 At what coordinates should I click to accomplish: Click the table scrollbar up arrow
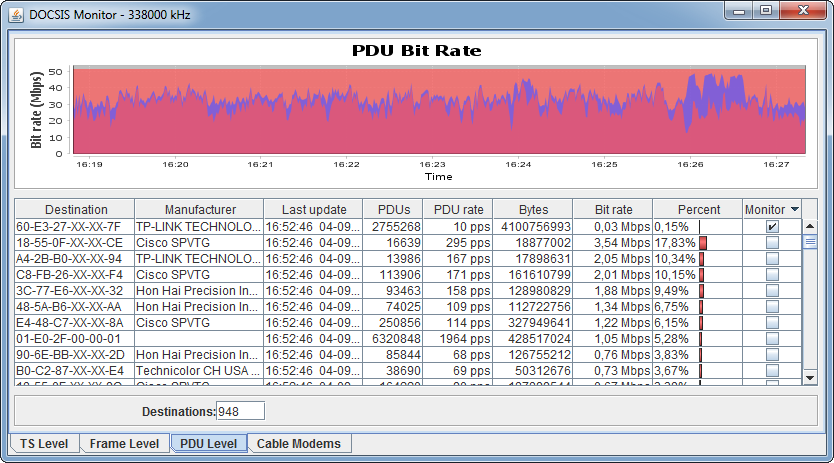810,226
